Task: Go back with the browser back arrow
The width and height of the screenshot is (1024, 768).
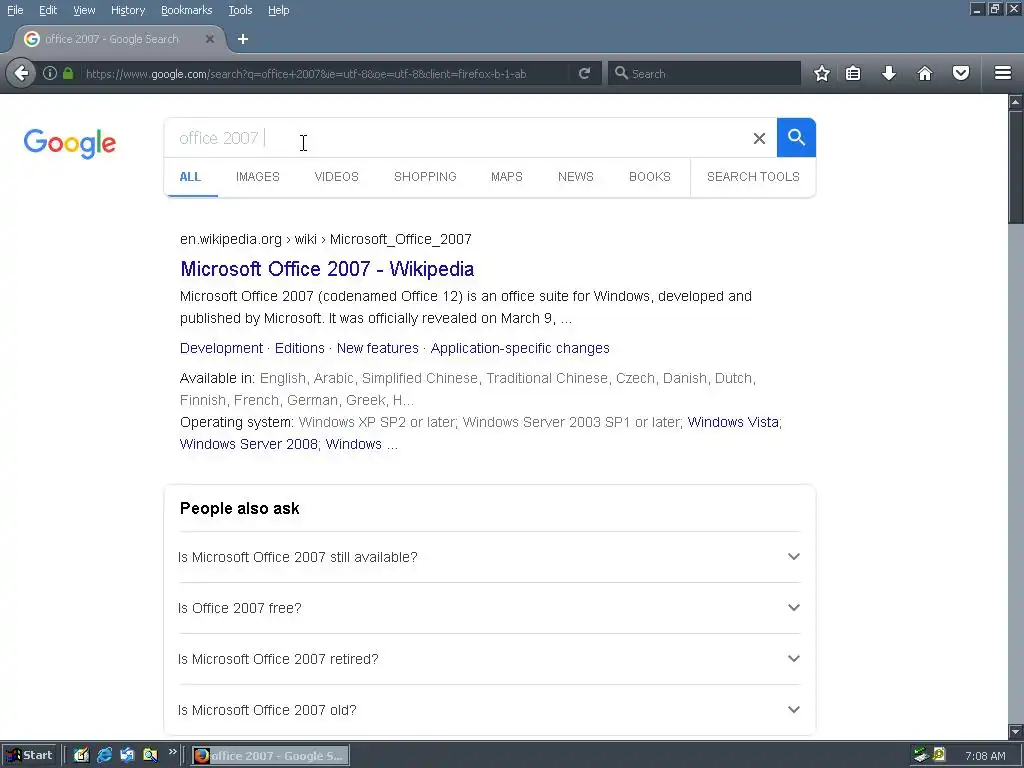Action: [x=22, y=73]
